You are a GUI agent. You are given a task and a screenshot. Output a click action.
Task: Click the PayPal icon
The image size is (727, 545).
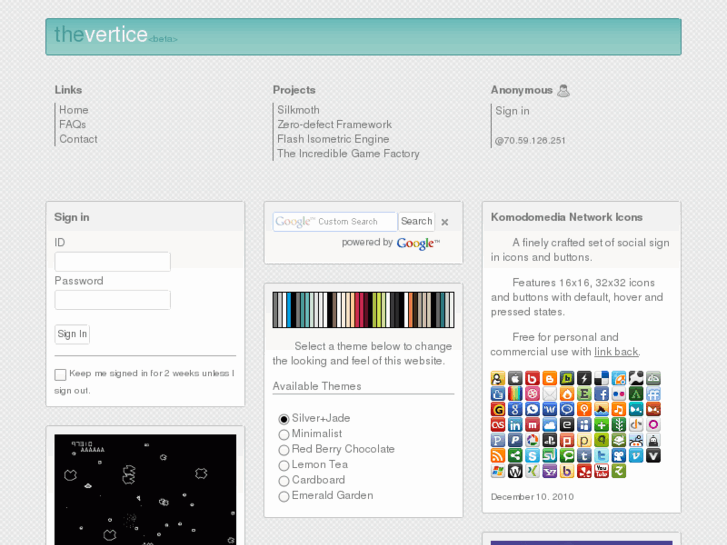(x=515, y=440)
